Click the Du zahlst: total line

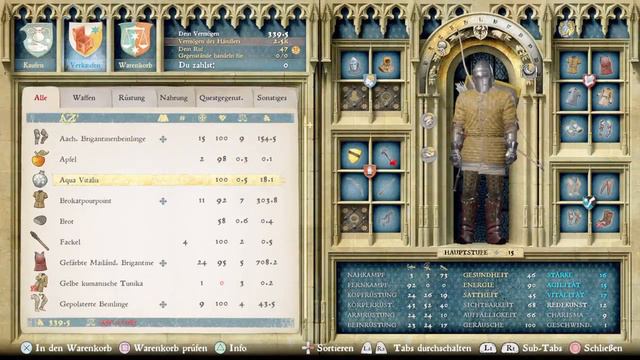pyautogui.click(x=233, y=65)
